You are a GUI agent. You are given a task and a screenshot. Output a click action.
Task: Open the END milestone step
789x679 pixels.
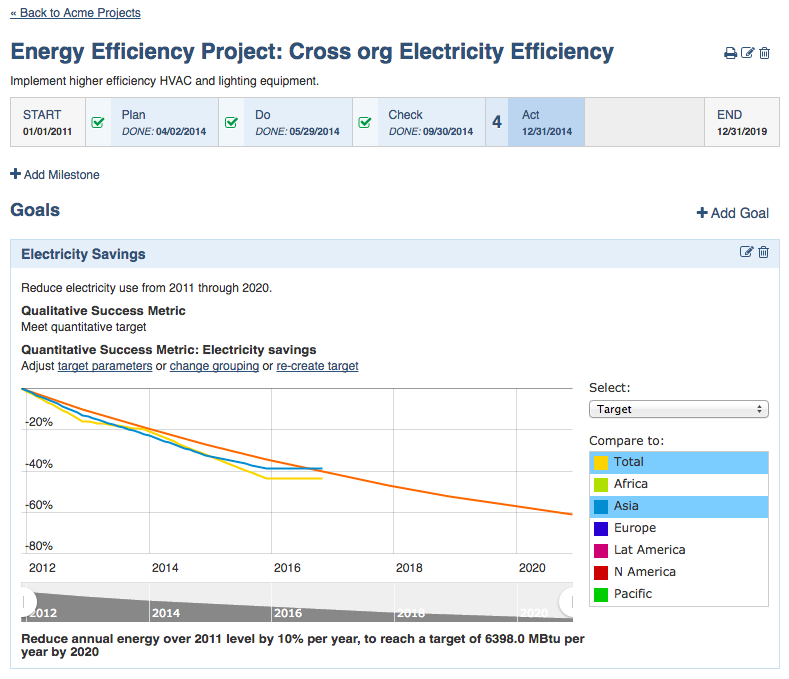[x=741, y=122]
